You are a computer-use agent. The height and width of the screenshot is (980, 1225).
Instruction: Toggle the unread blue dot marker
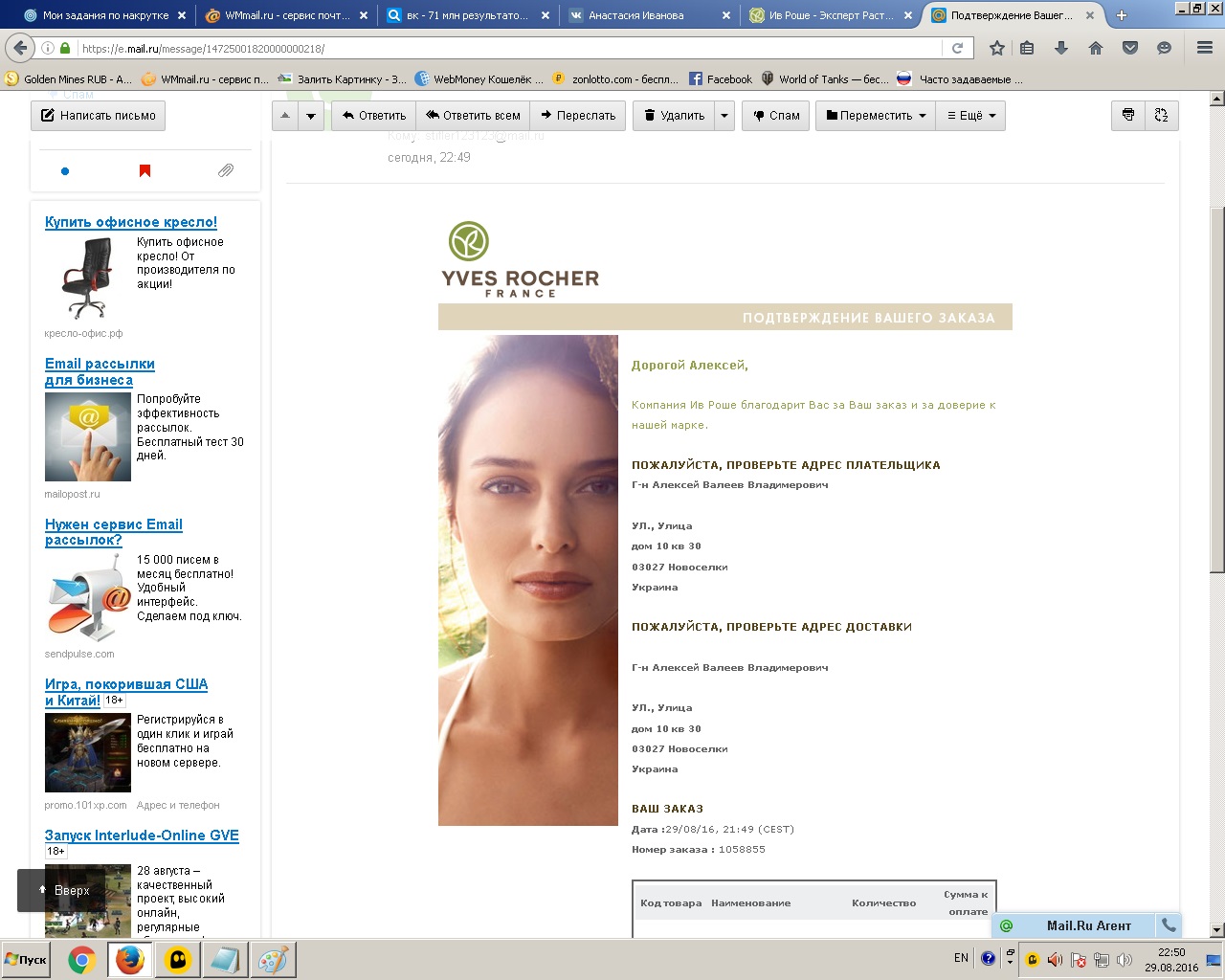click(65, 171)
